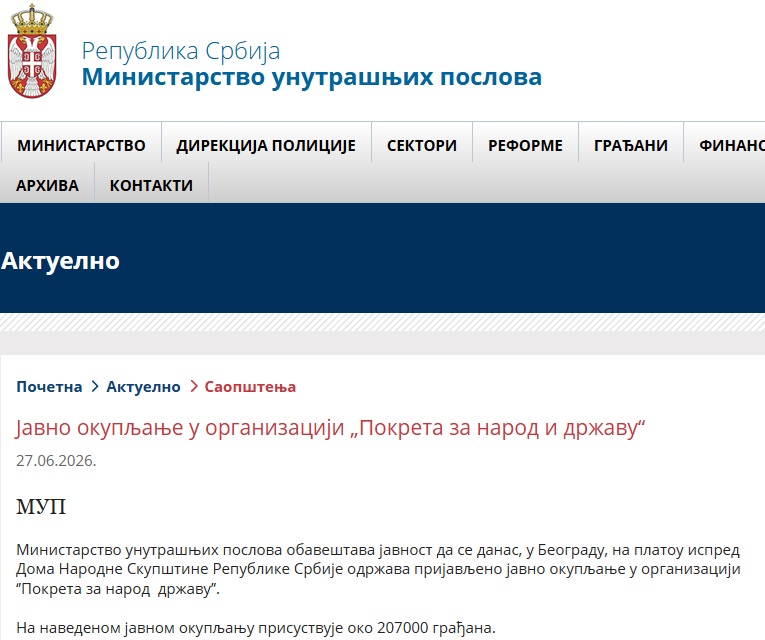Open the РЕФОРМЕ menu
Viewport: 765px width, 640px height.
(525, 145)
